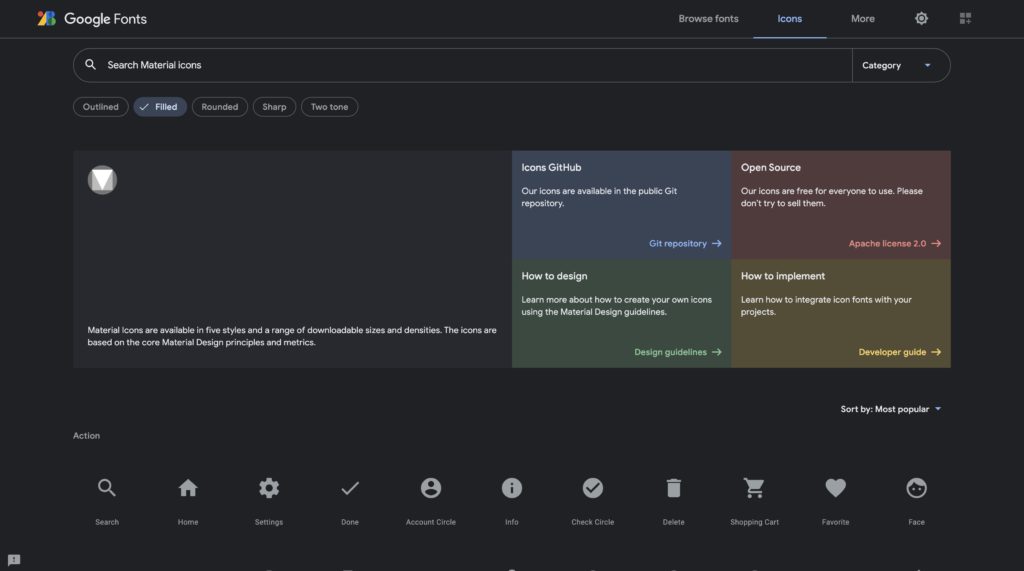Select the Face icon
1024x571 pixels.
916,487
